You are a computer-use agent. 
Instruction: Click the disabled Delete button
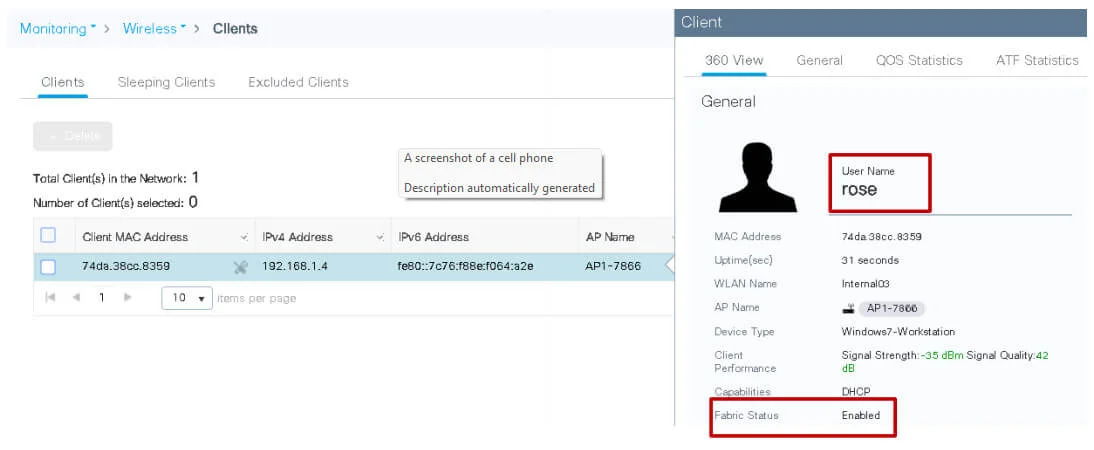73,136
